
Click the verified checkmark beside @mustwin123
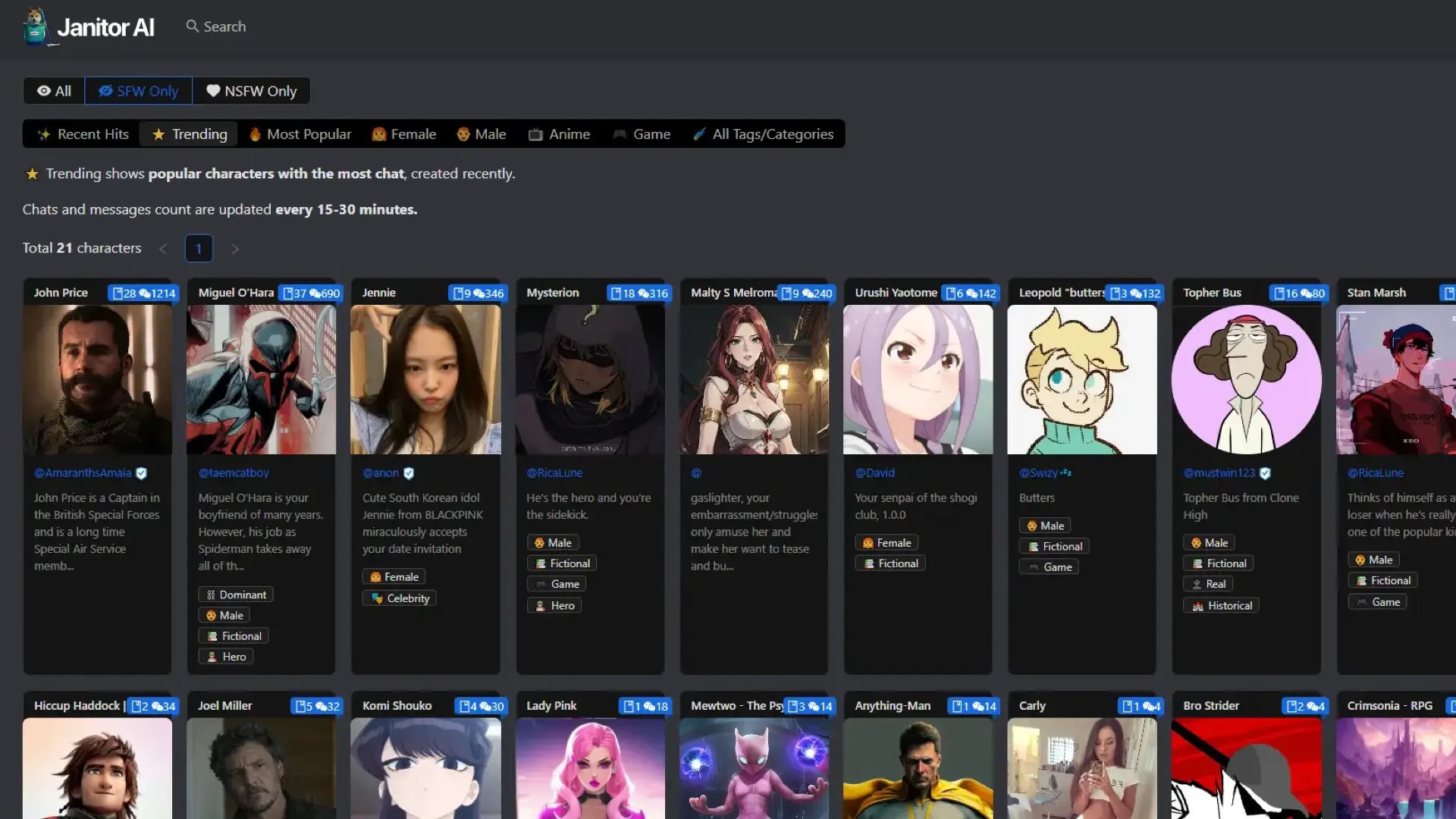(x=1265, y=473)
